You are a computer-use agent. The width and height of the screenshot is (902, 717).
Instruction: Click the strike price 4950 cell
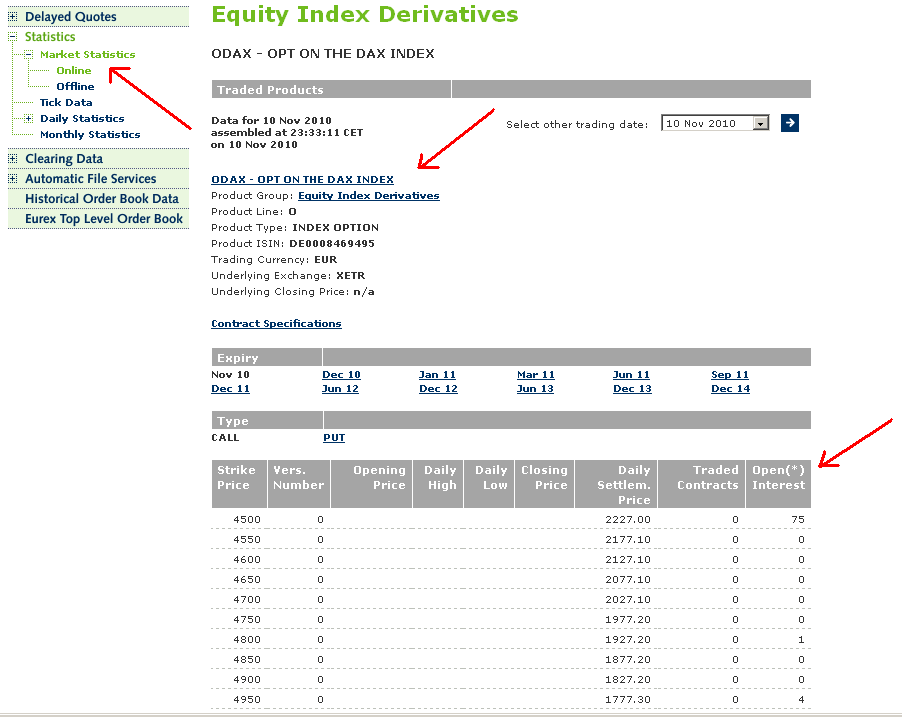(x=247, y=700)
